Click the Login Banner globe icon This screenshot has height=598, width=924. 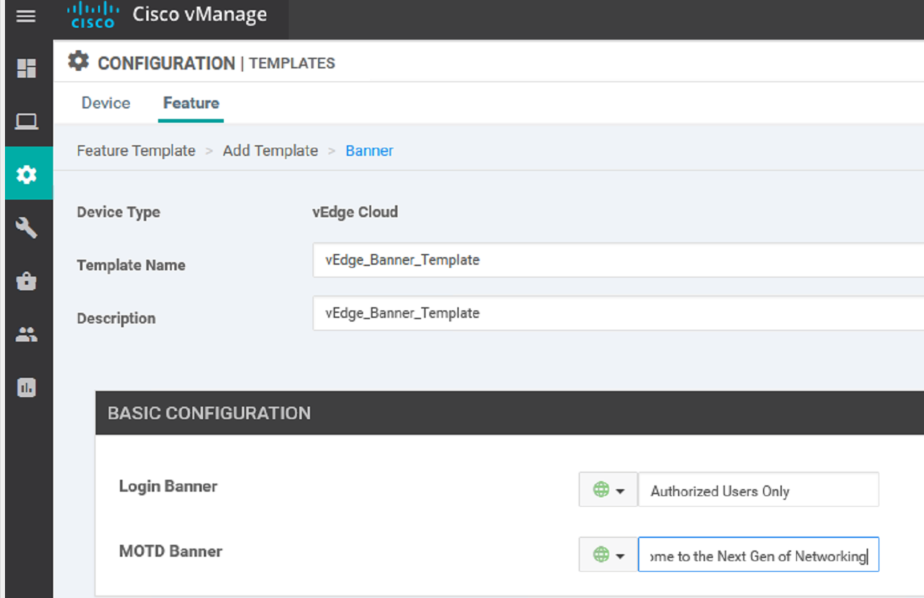pyautogui.click(x=601, y=490)
